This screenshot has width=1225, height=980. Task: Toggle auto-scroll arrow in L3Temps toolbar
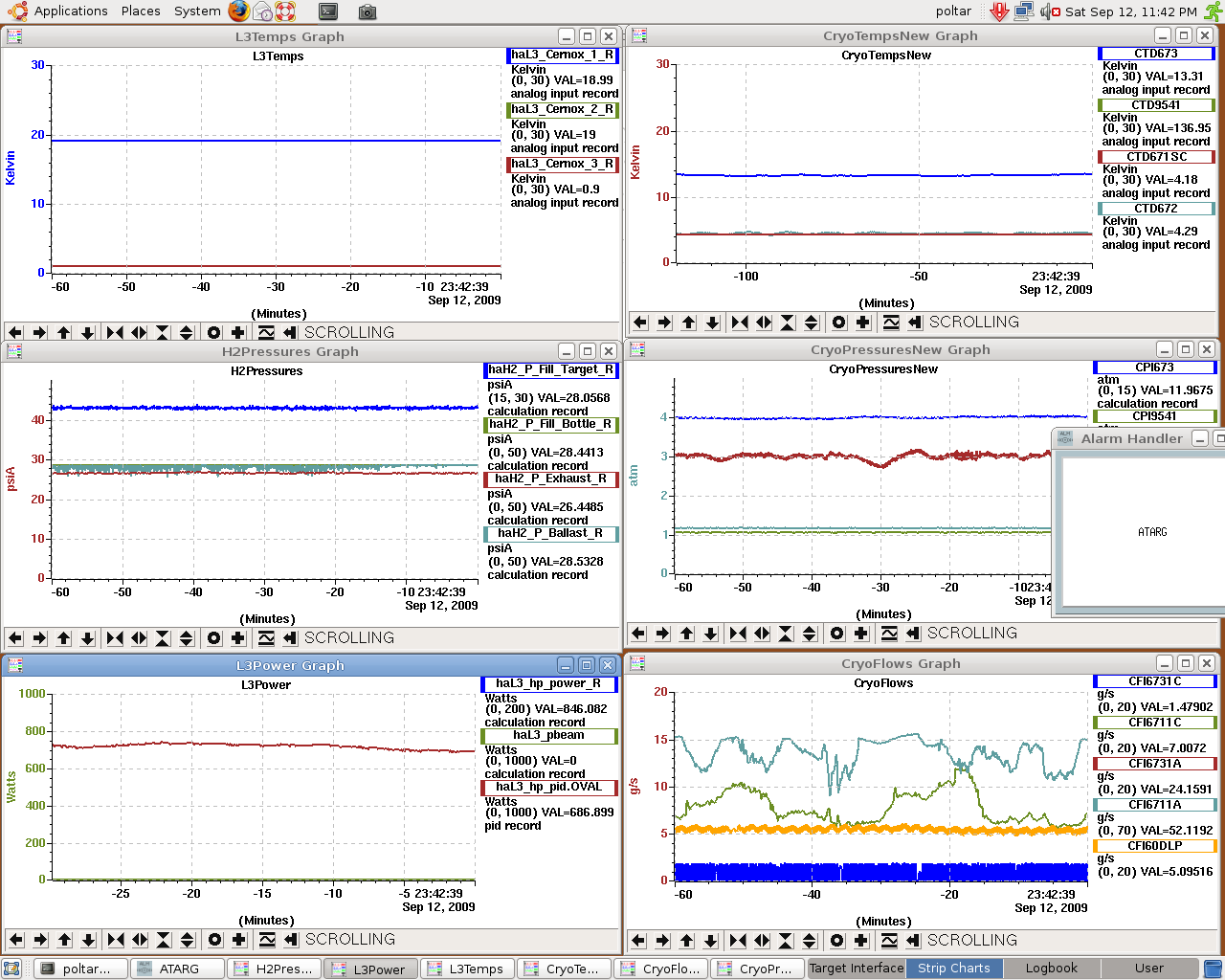click(x=290, y=332)
